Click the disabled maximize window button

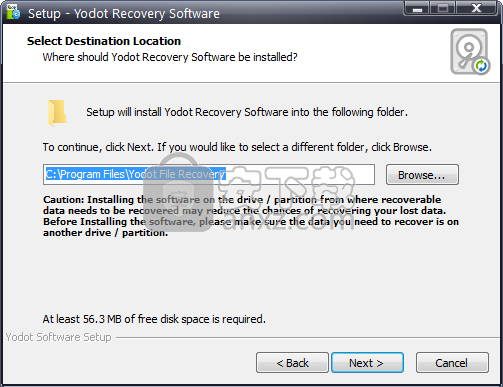coord(443,9)
